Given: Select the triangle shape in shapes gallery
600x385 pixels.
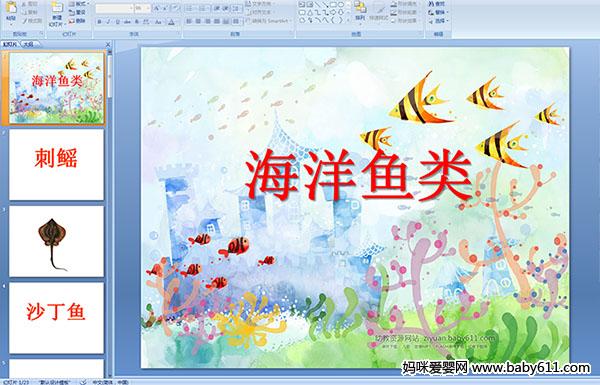Looking at the screenshot, I should pos(309,12).
